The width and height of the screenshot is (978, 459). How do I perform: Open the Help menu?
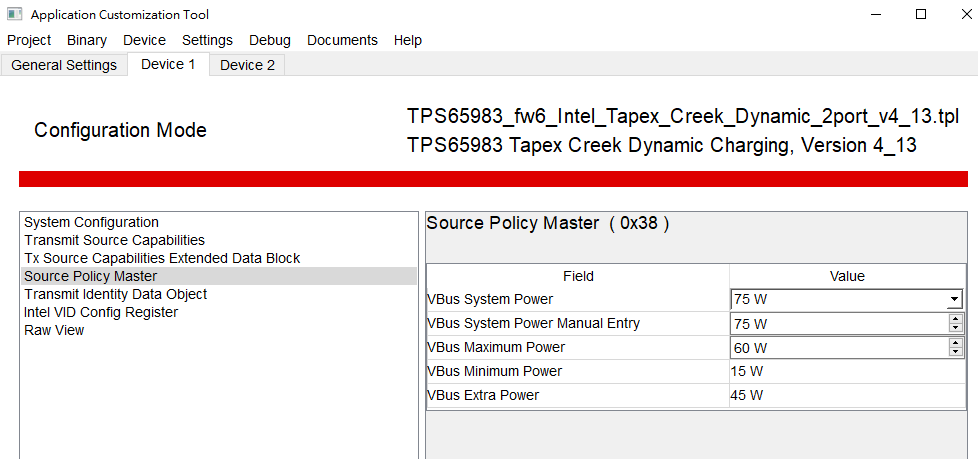pos(407,40)
